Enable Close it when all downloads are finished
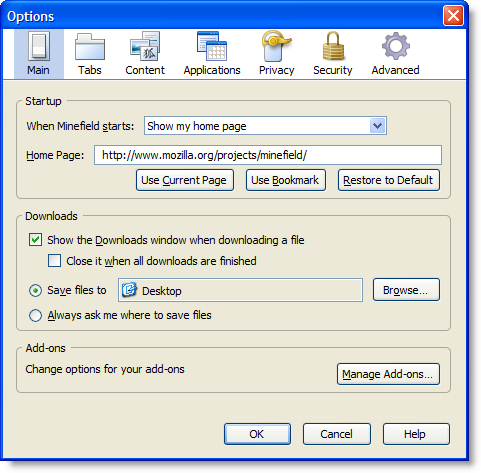 pos(54,261)
